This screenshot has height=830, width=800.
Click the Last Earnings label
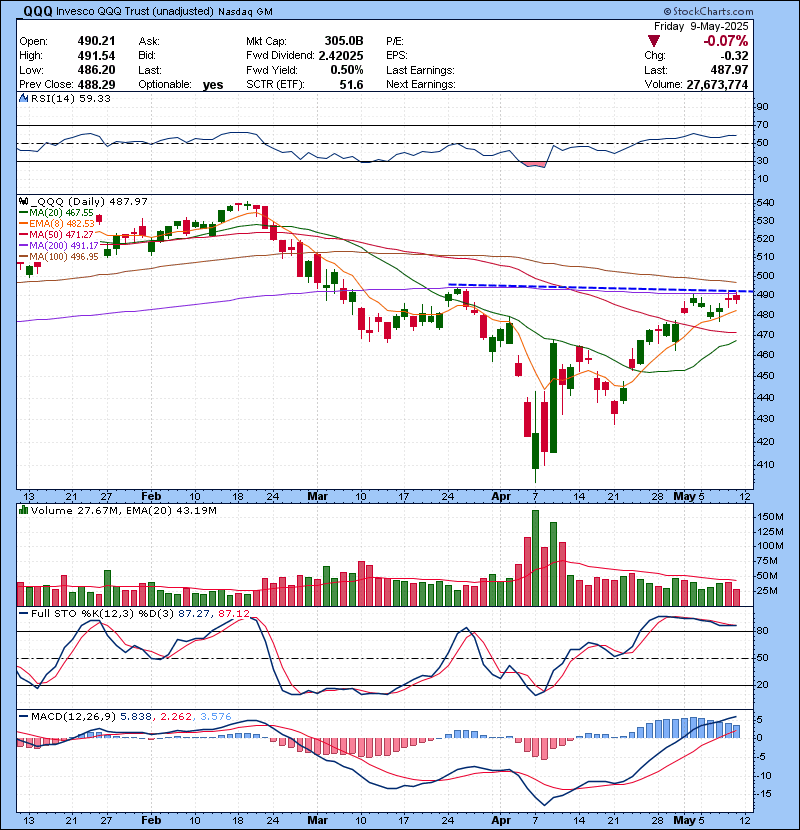(420, 70)
